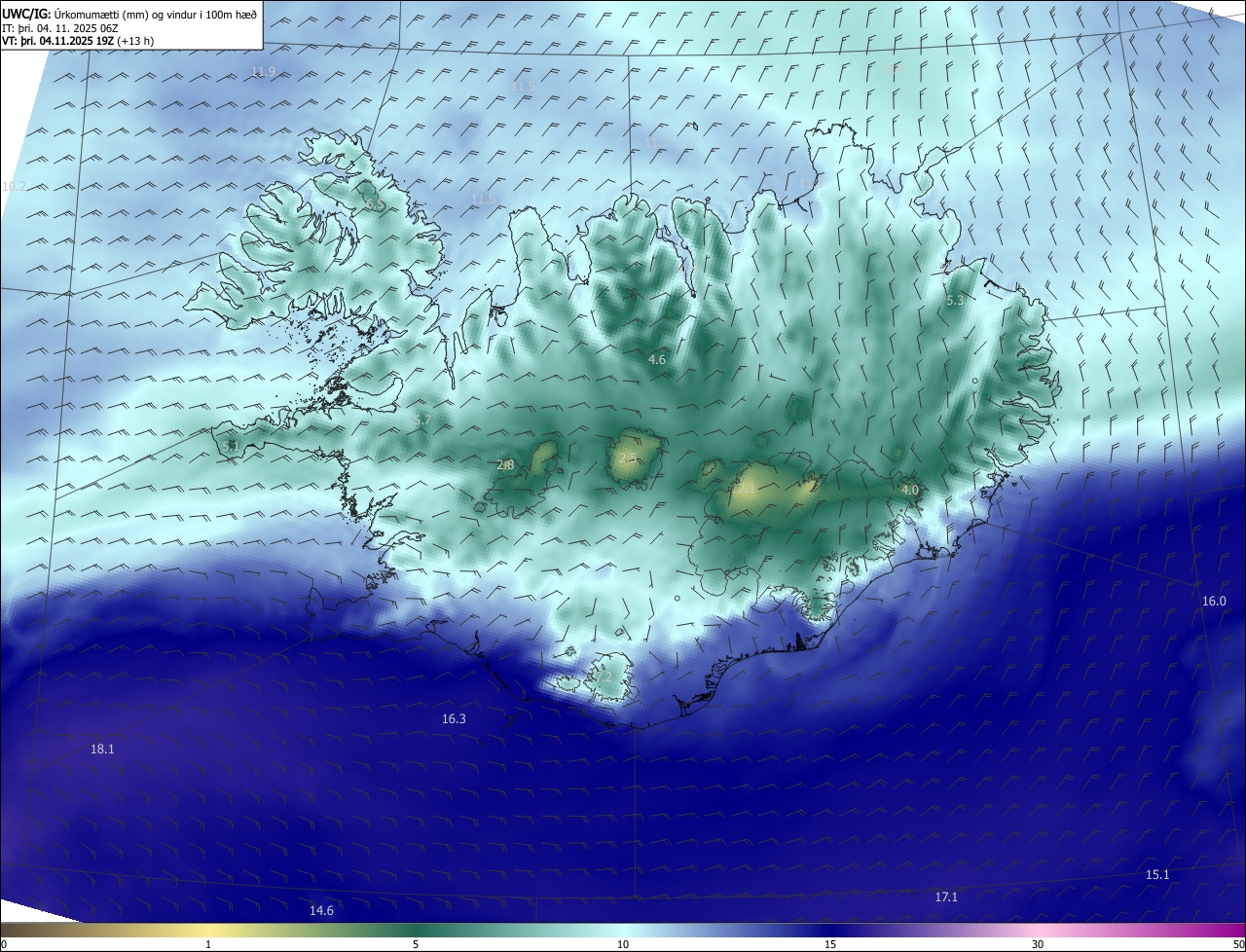Click the legend tick labeled 10

tap(623, 944)
